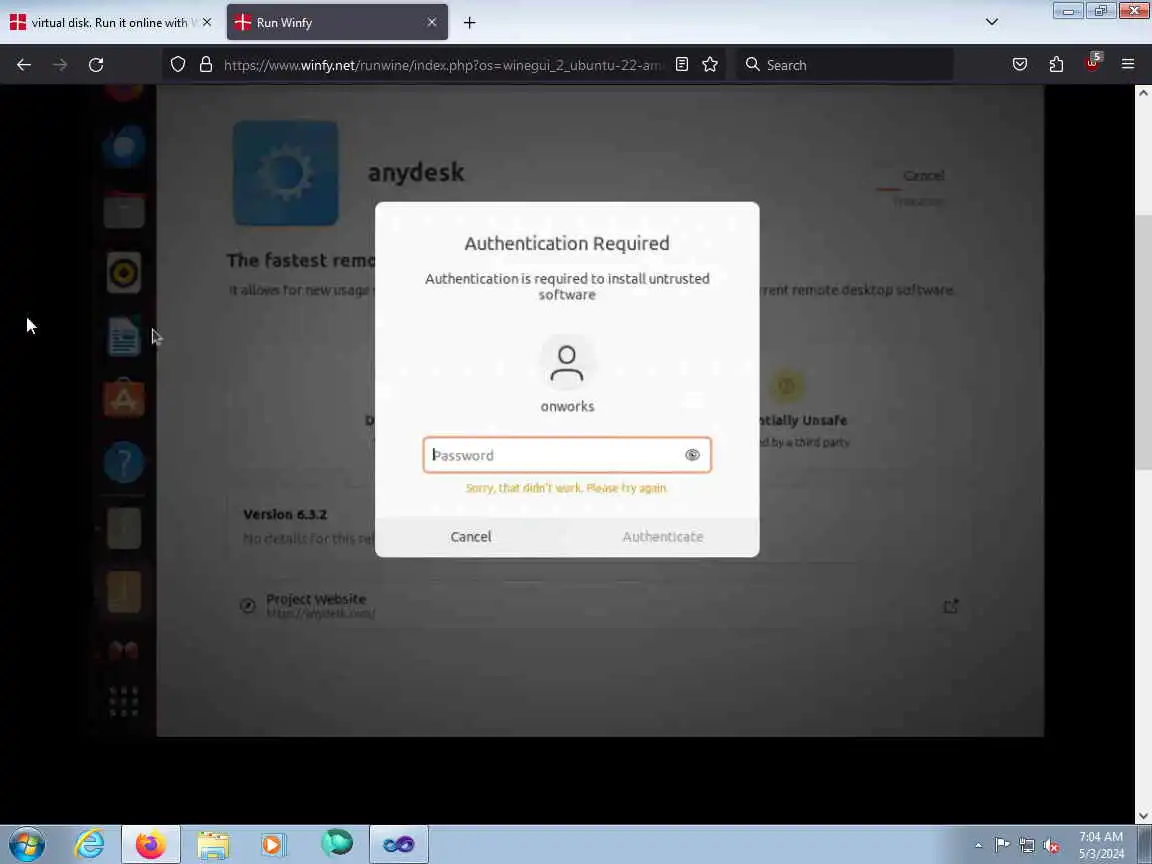The image size is (1152, 864).
Task: Click the network tray icon
Action: pyautogui.click(x=1027, y=846)
